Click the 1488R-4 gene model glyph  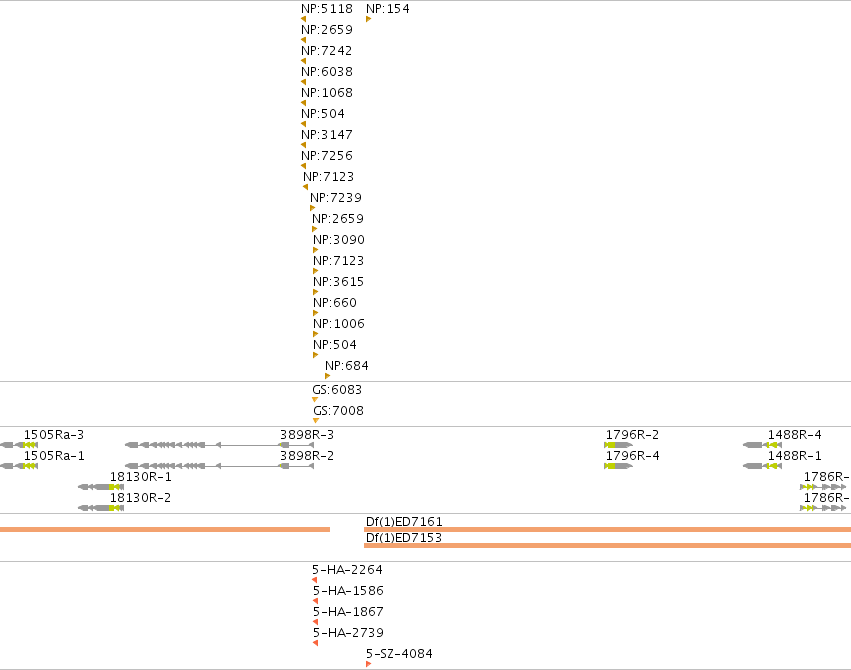coord(763,445)
